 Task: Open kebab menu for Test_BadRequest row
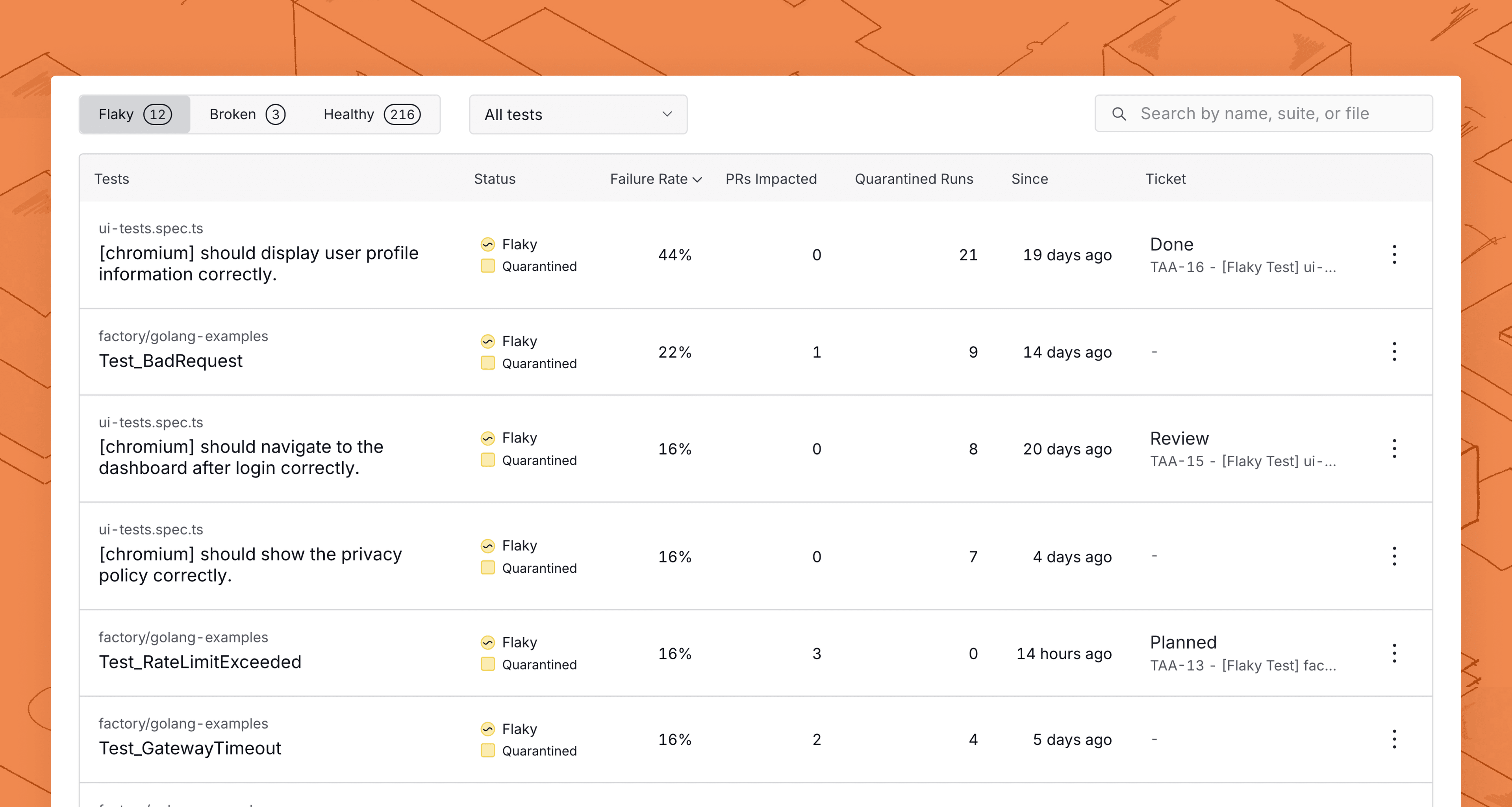pos(1394,352)
